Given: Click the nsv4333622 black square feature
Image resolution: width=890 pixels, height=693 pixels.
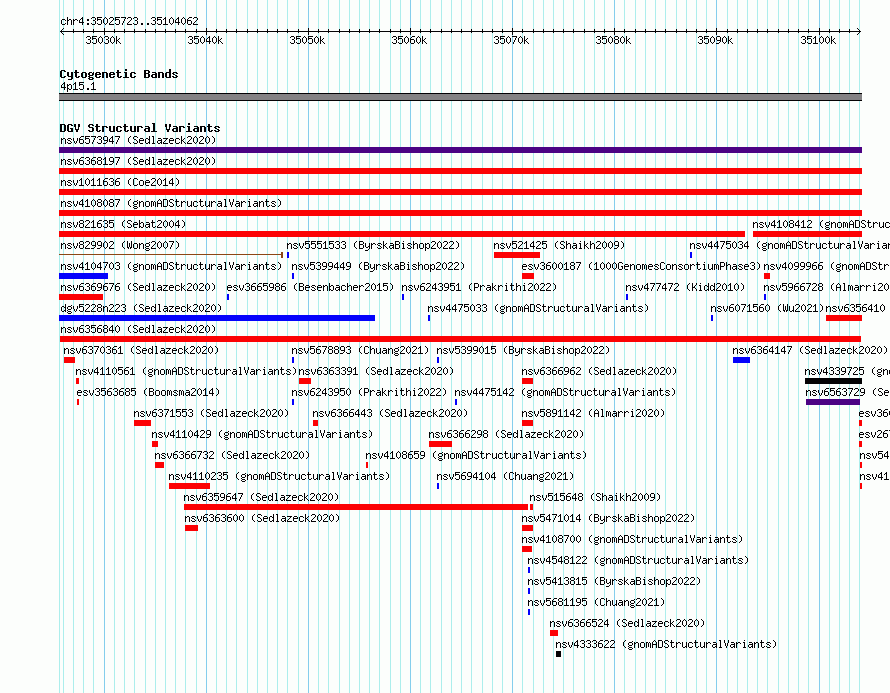Looking at the screenshot, I should 559,654.
